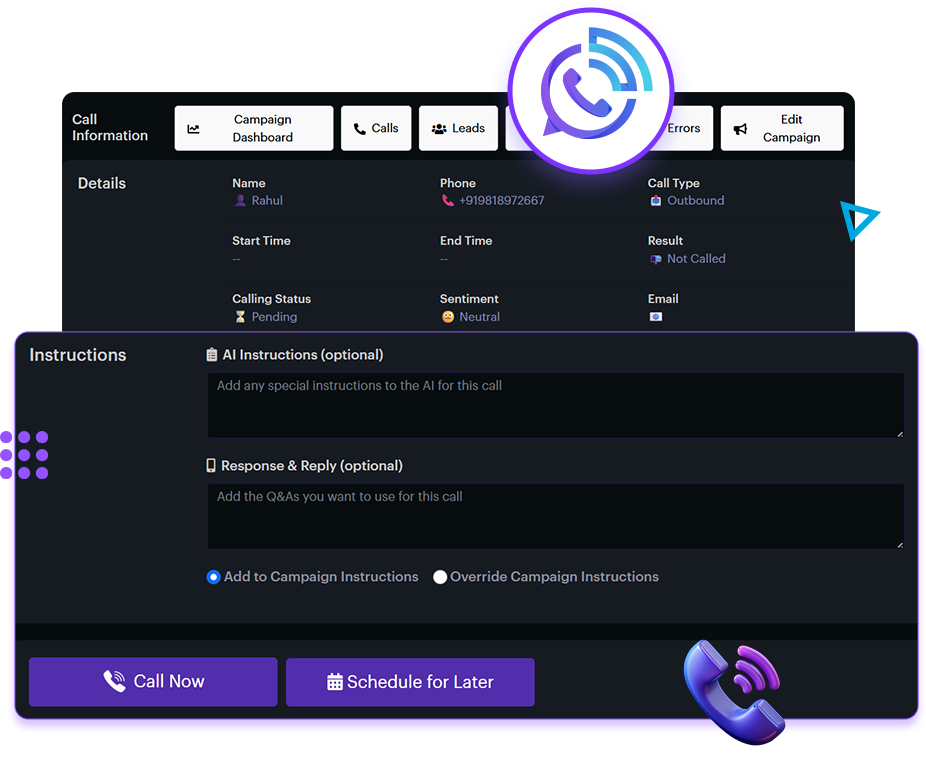Click the resize handle of AI Instructions box
The image size is (926, 760).
899,433
